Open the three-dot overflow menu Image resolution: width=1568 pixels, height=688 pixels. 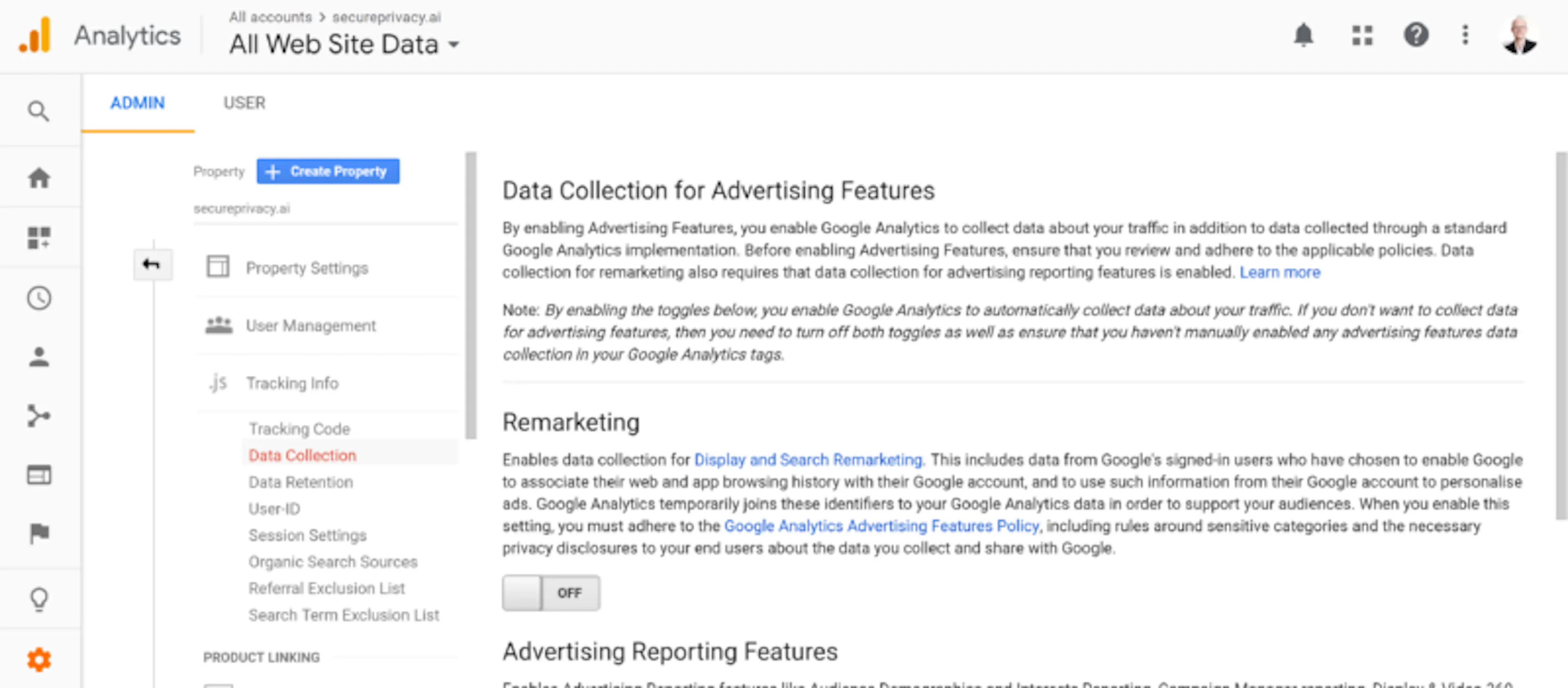[1464, 35]
